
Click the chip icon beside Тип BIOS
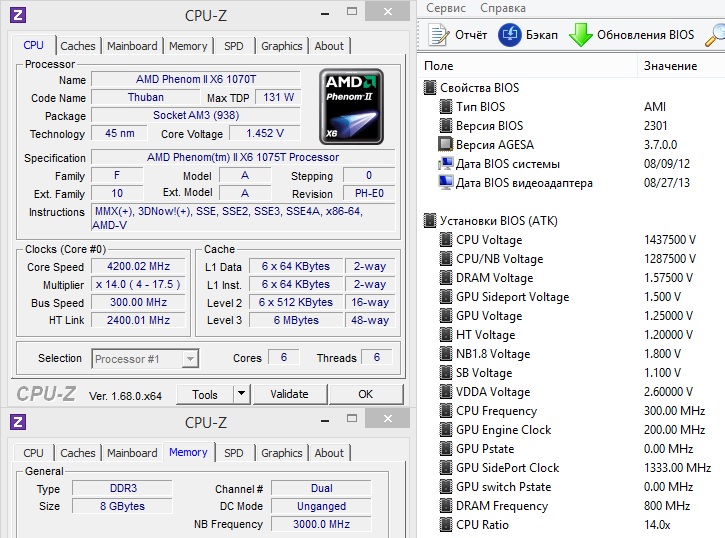tap(445, 107)
